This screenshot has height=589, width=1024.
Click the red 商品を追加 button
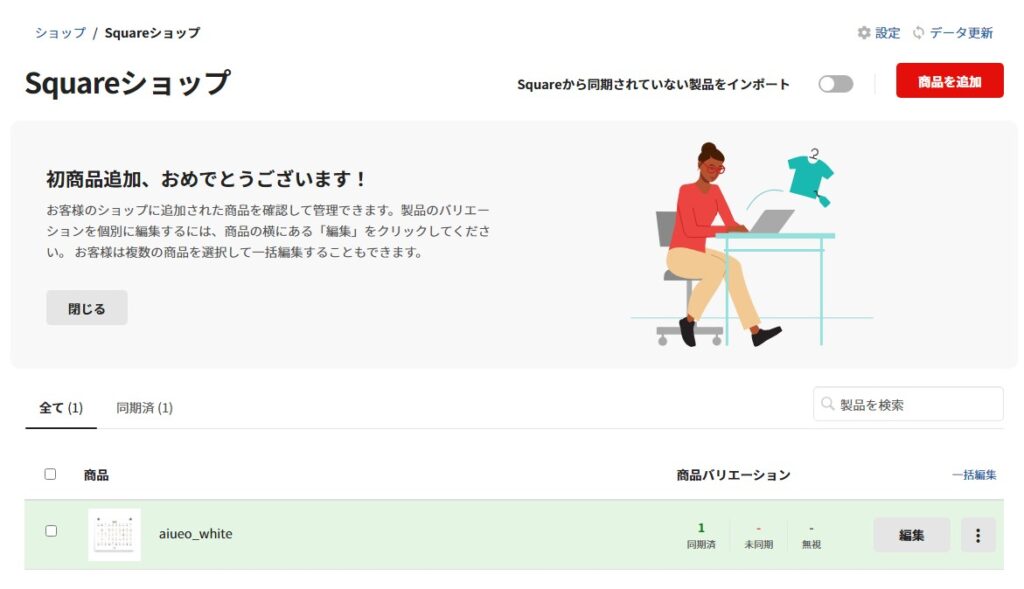point(950,81)
